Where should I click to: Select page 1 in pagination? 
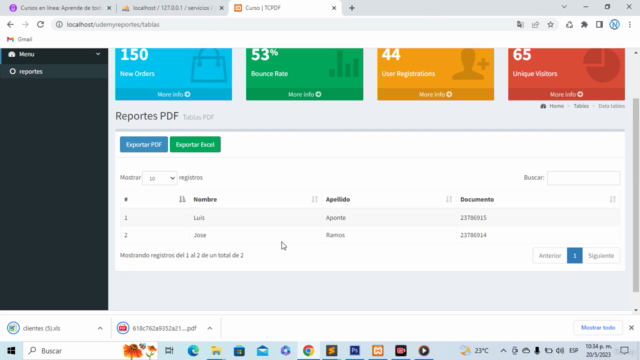pyautogui.click(x=574, y=256)
